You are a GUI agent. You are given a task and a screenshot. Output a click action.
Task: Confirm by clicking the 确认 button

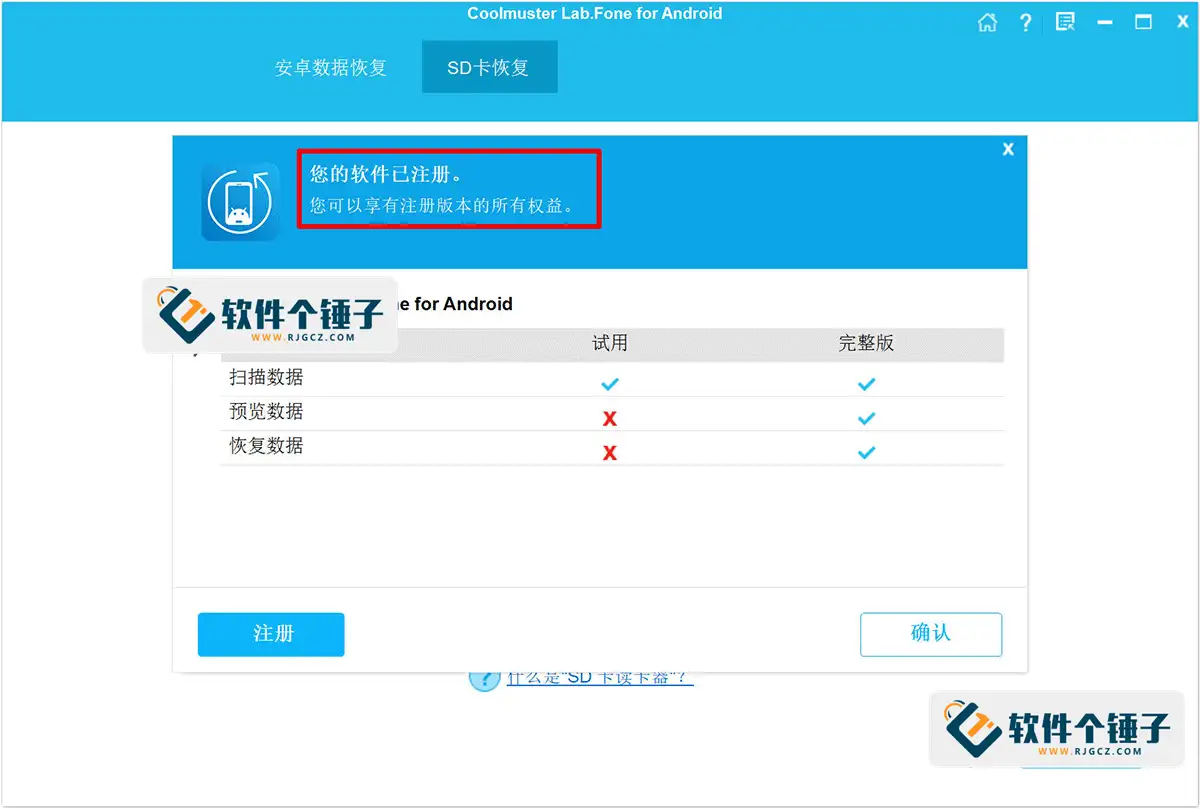point(931,634)
